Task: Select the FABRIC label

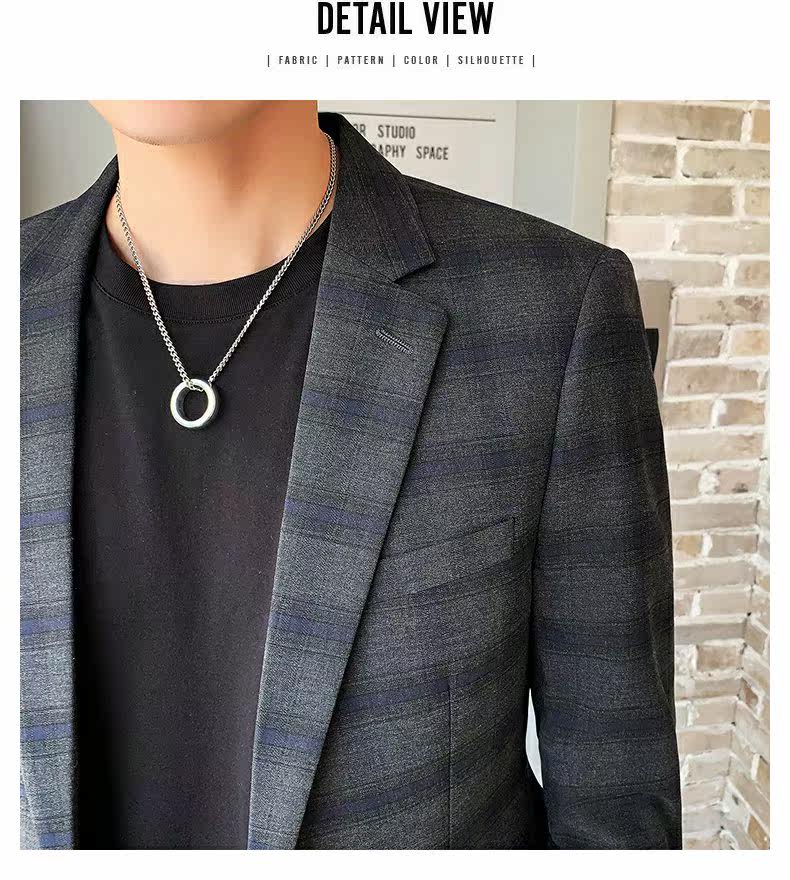Action: [298, 60]
